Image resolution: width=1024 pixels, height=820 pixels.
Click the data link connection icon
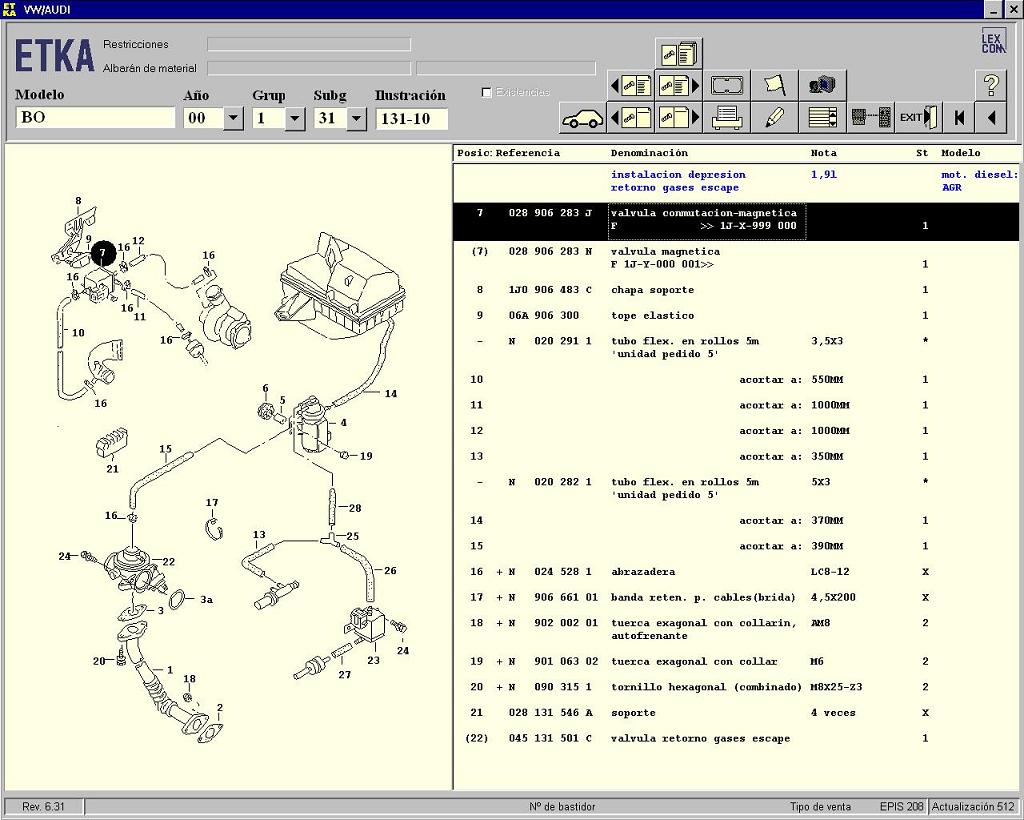871,118
